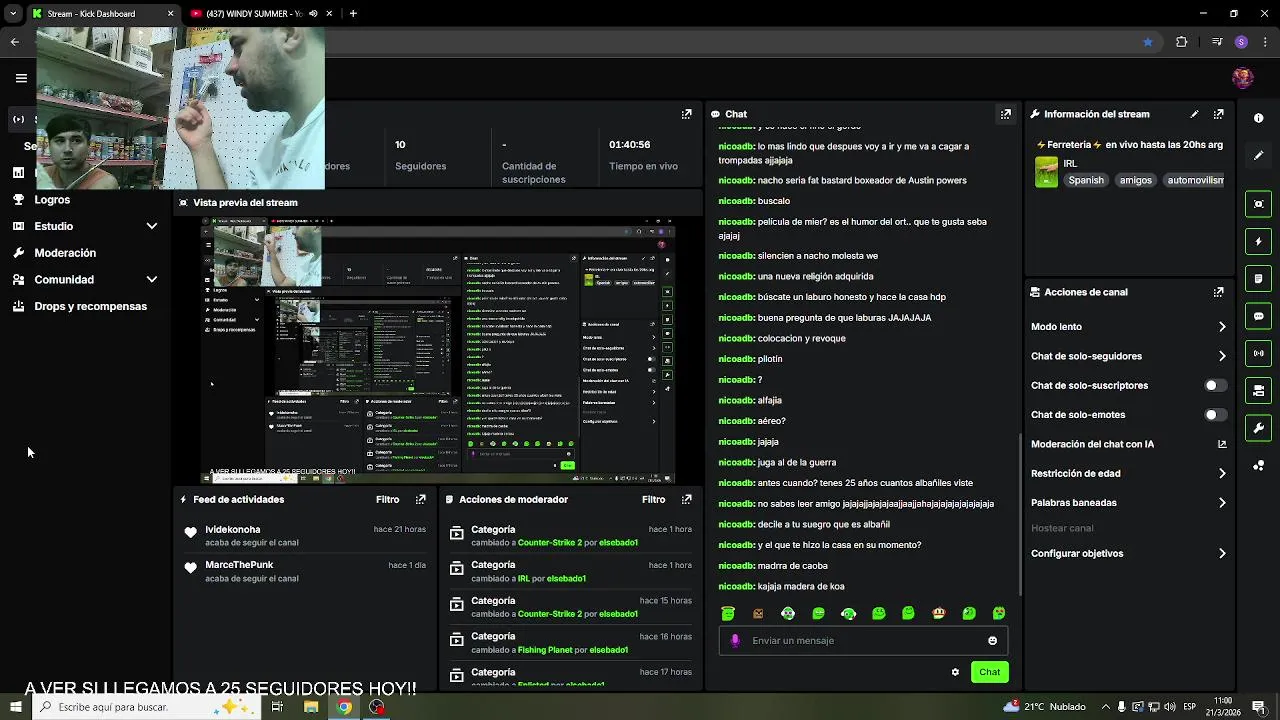Screen dimensions: 1280x720
Task: Pop out the Chat panel
Action: click(1006, 114)
